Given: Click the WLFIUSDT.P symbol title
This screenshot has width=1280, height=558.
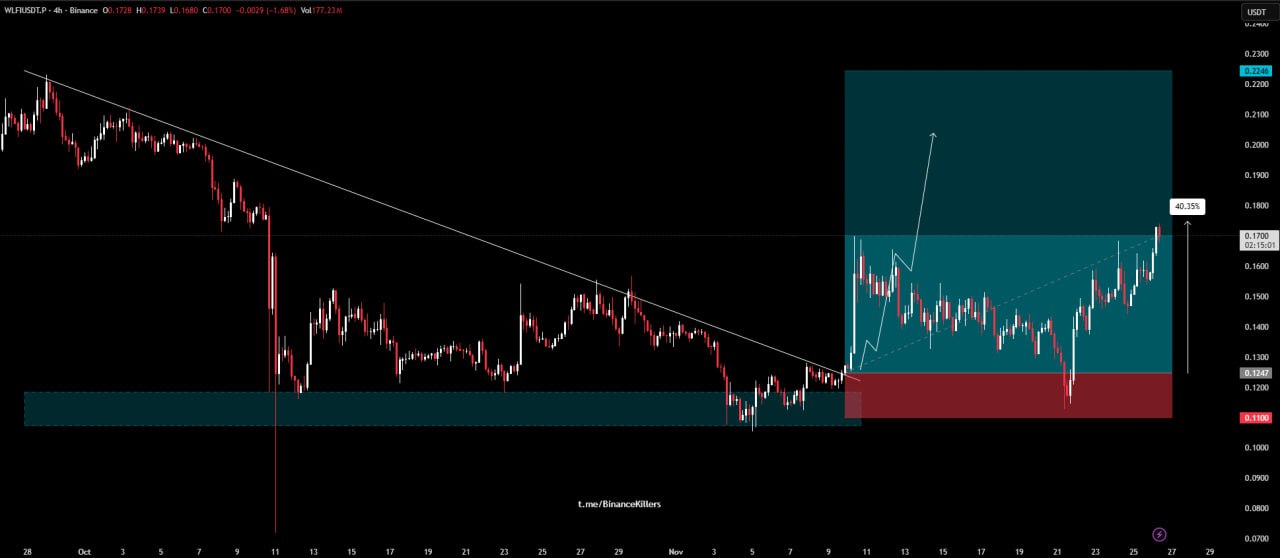Looking at the screenshot, I should 27,10.
